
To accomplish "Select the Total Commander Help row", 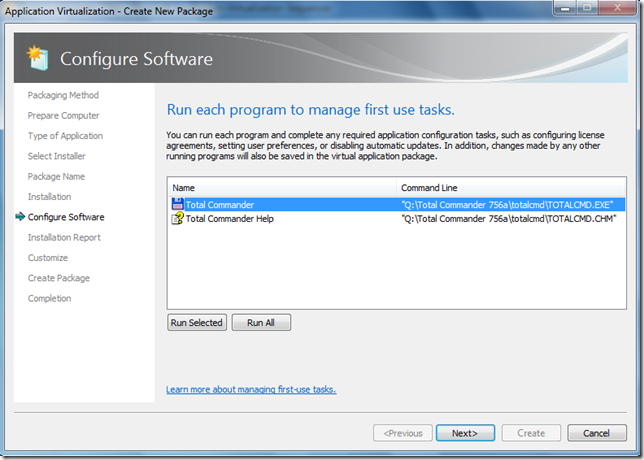I will click(x=396, y=218).
